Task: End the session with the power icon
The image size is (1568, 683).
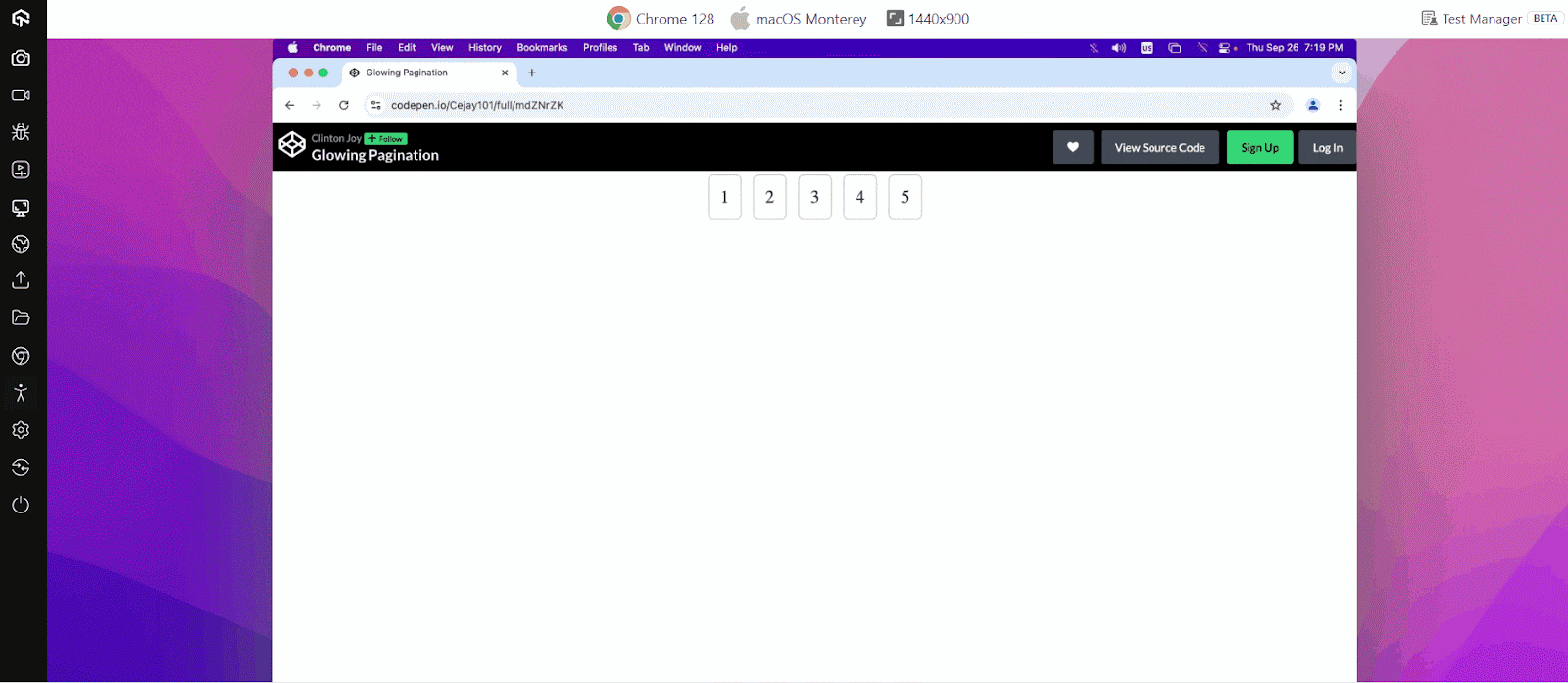Action: pos(21,505)
